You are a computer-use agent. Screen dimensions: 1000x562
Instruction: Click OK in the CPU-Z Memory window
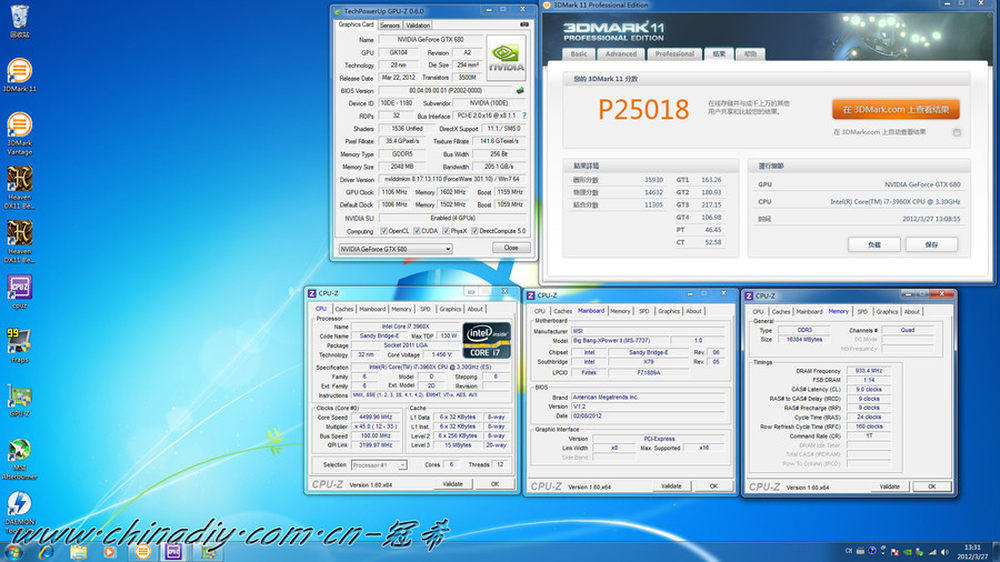(932, 487)
